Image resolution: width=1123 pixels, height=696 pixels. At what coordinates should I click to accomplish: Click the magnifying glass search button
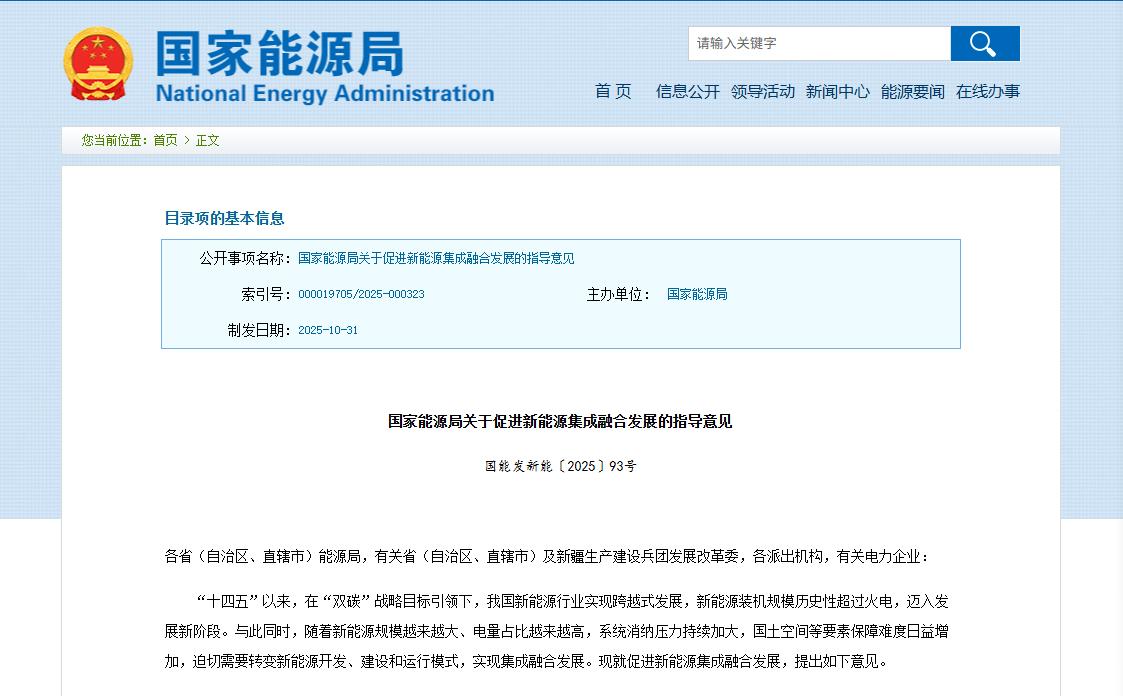[984, 43]
